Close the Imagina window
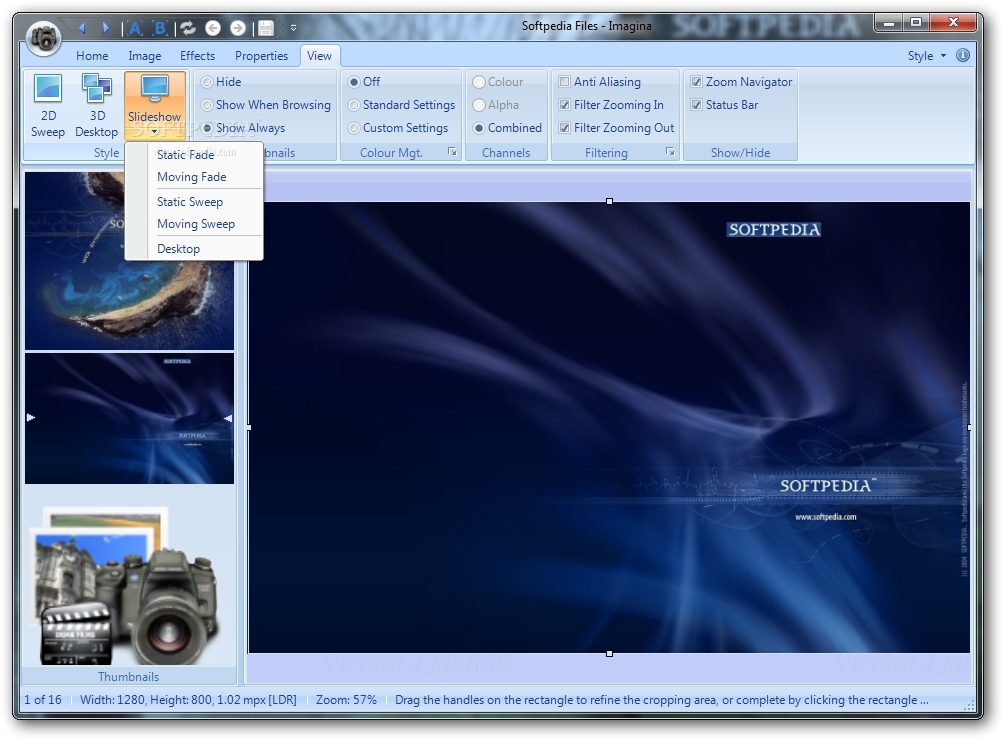Image resolution: width=1004 pixels, height=740 pixels. (953, 23)
